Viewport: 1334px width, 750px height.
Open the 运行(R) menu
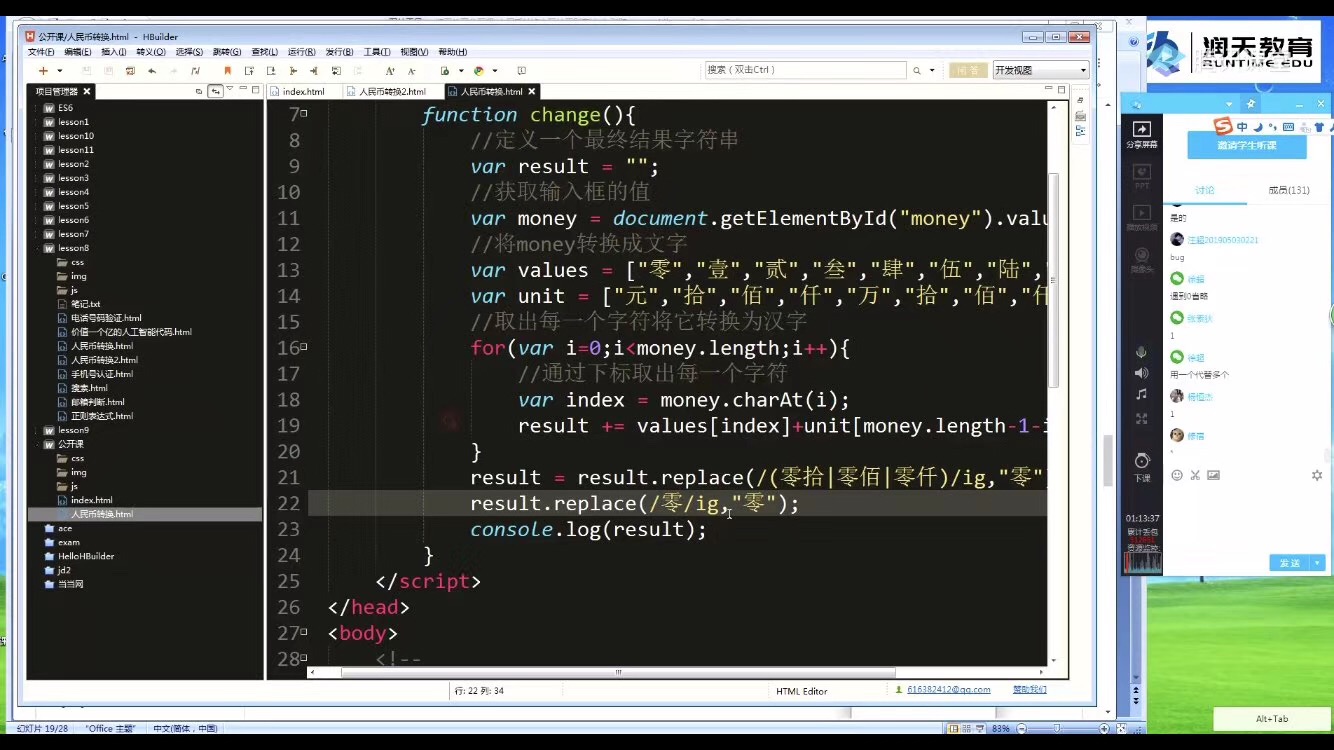pyautogui.click(x=301, y=52)
